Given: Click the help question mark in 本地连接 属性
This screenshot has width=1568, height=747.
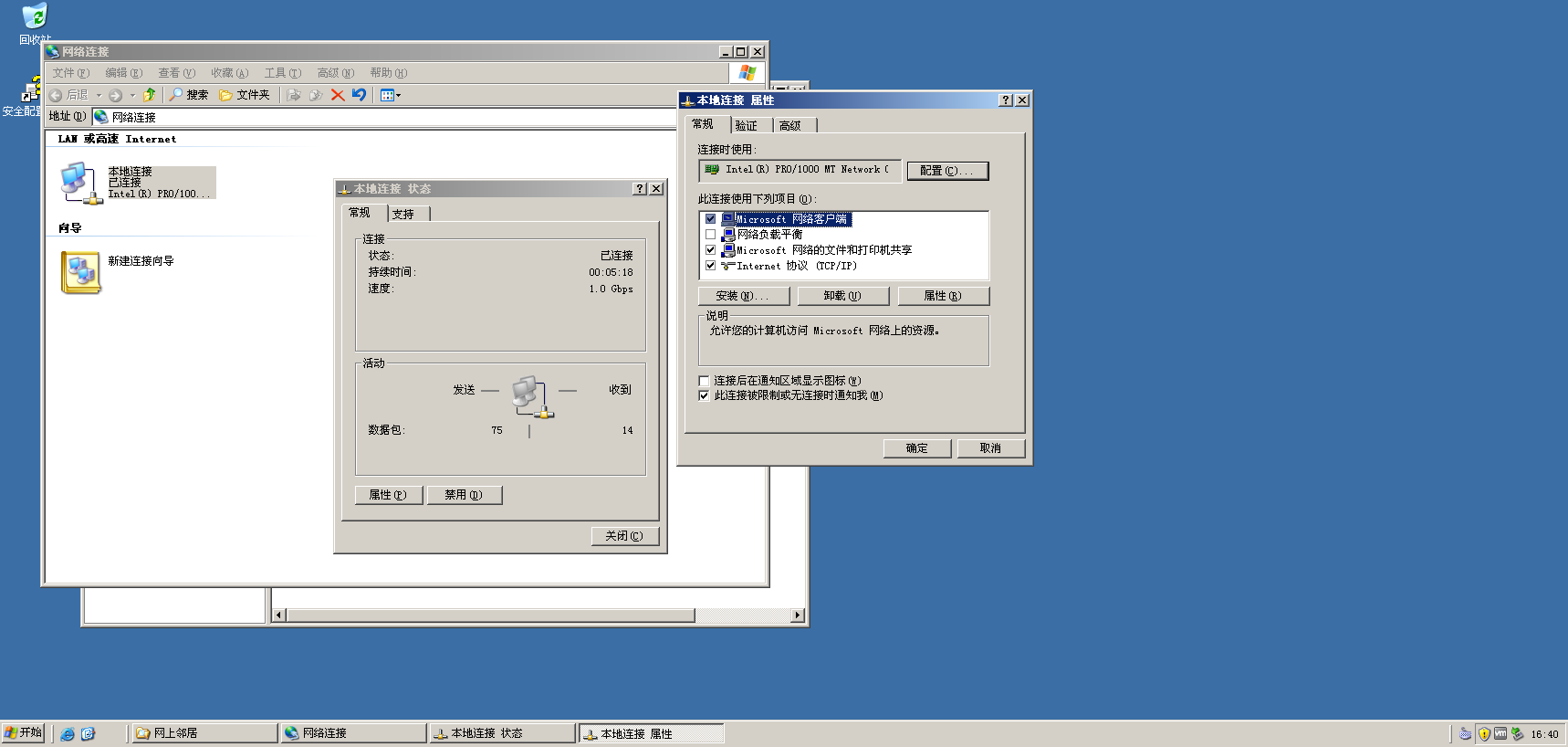Looking at the screenshot, I should tap(1006, 100).
